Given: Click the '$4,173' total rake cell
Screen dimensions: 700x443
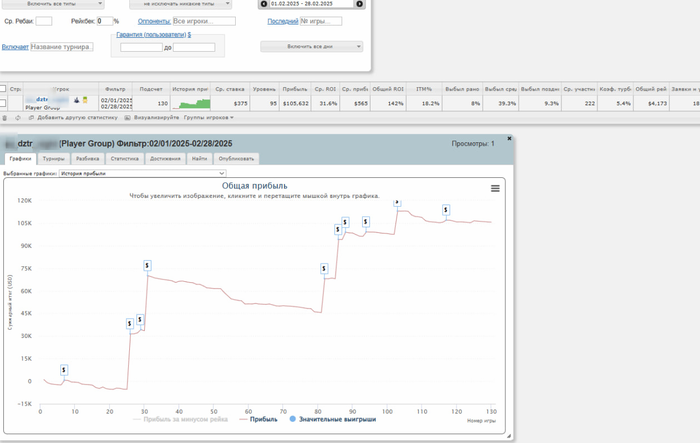Looking at the screenshot, I should (x=651, y=104).
